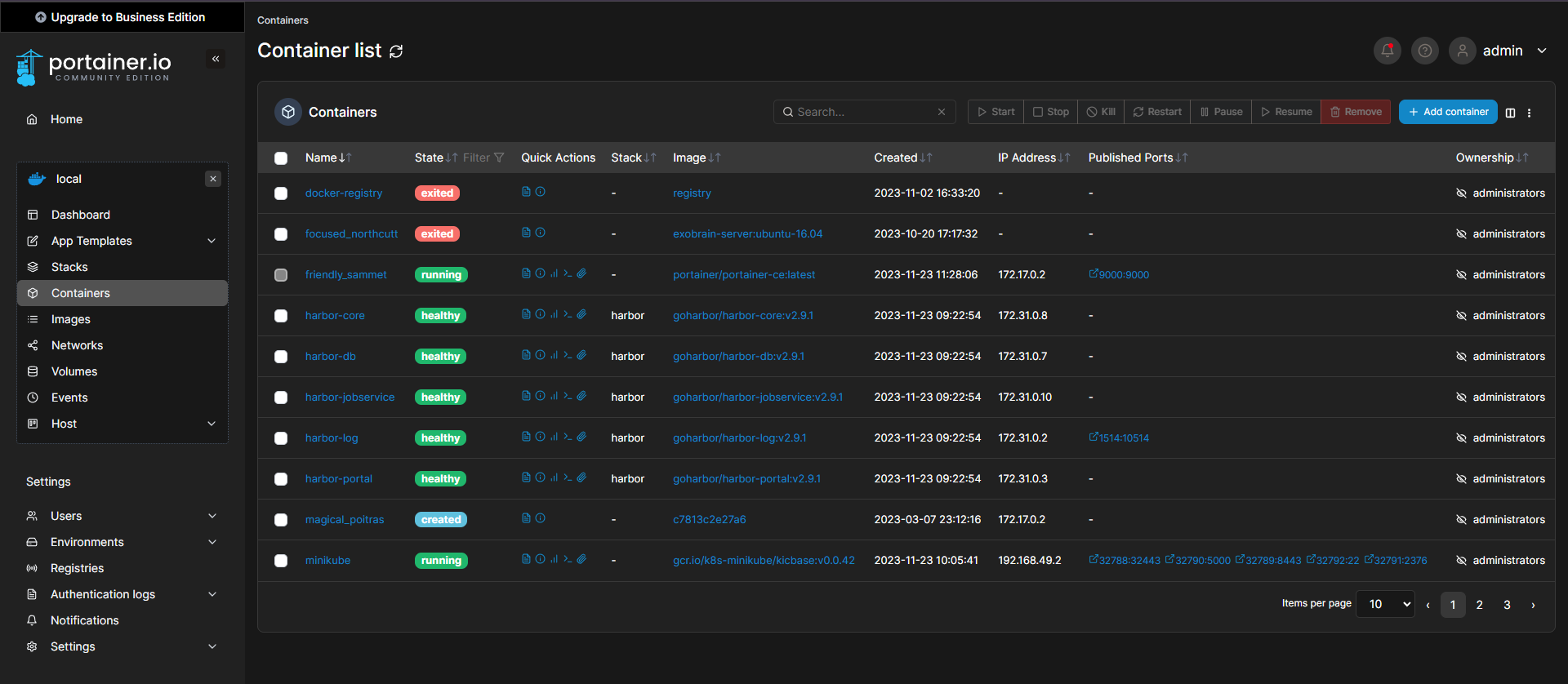The width and height of the screenshot is (1568, 684).
Task: Open logs icon for harbor-jobservice row
Action: [x=526, y=396]
